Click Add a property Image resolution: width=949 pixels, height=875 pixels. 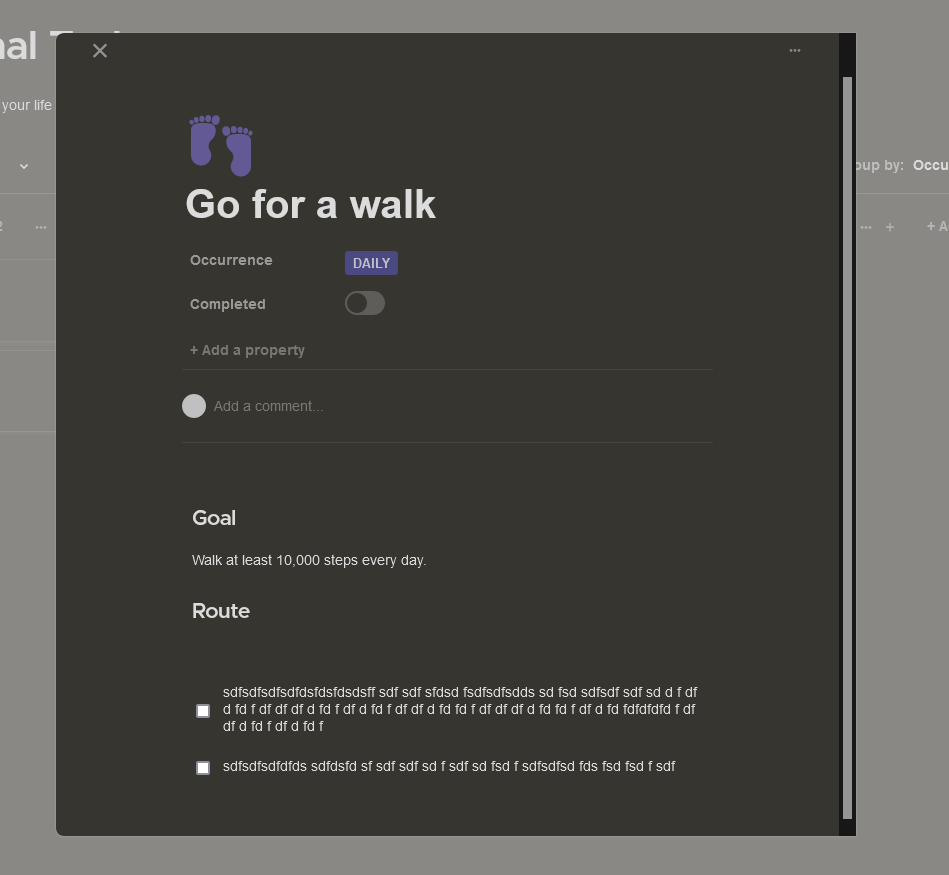click(247, 350)
